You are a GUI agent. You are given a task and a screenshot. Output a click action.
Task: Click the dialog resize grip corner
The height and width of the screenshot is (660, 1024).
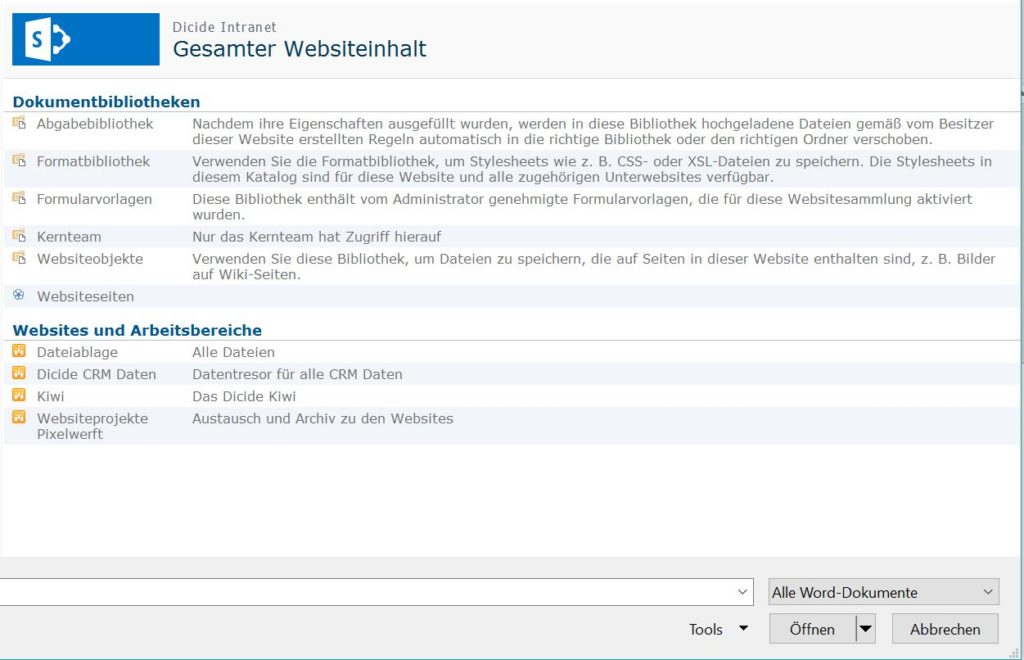click(1014, 653)
